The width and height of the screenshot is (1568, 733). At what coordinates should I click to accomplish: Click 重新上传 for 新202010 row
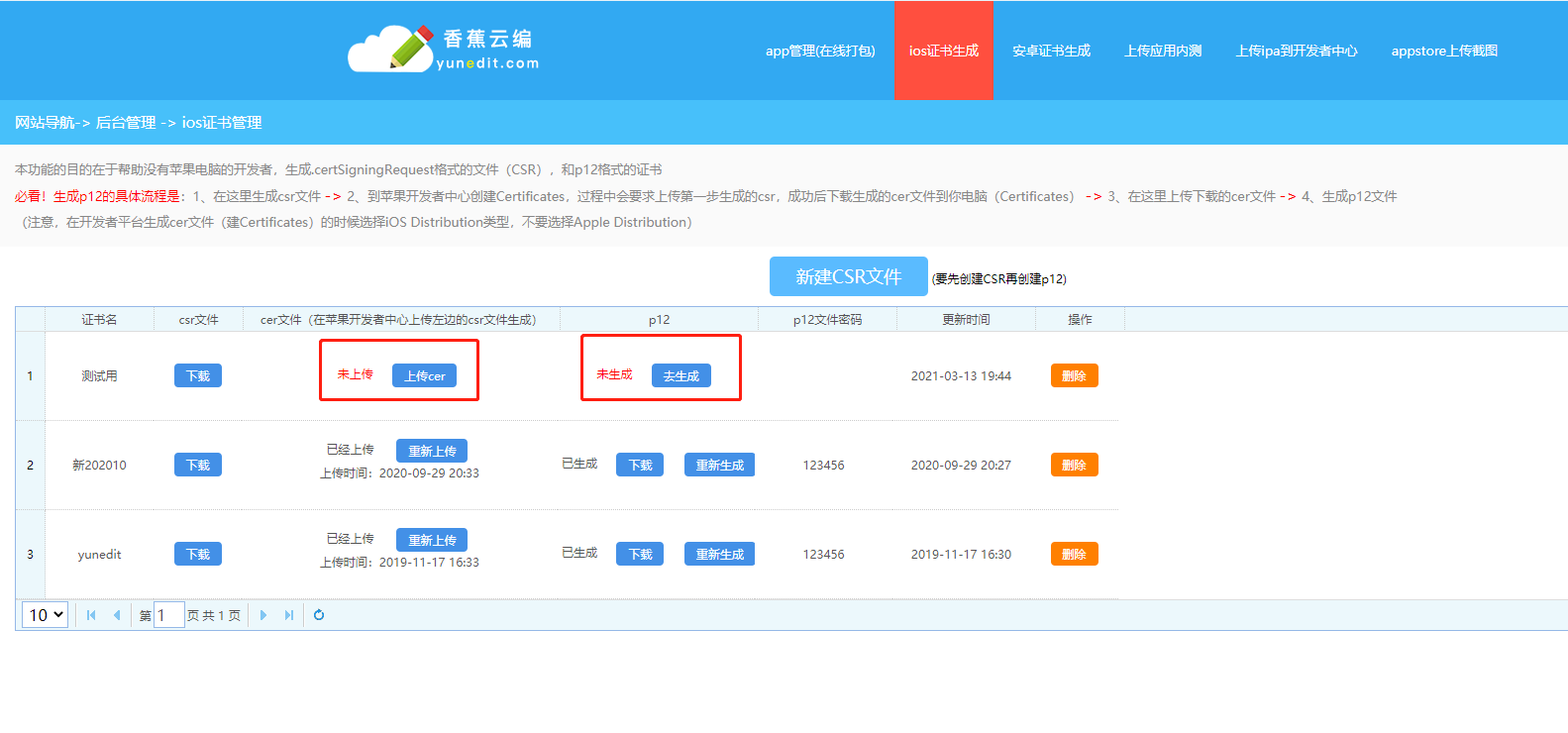coord(432,451)
